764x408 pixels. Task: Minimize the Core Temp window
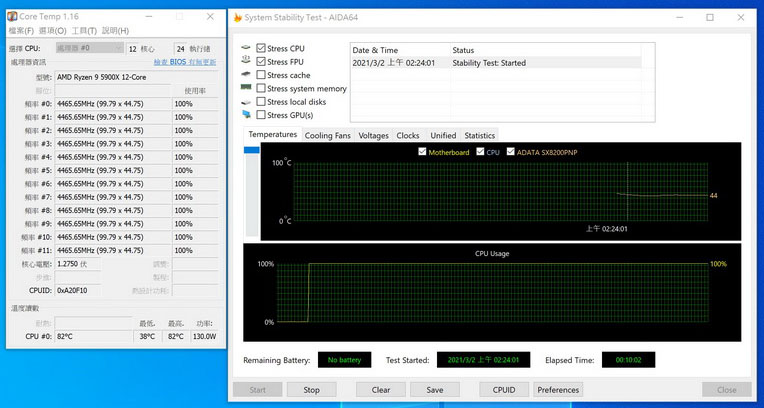pyautogui.click(x=151, y=17)
